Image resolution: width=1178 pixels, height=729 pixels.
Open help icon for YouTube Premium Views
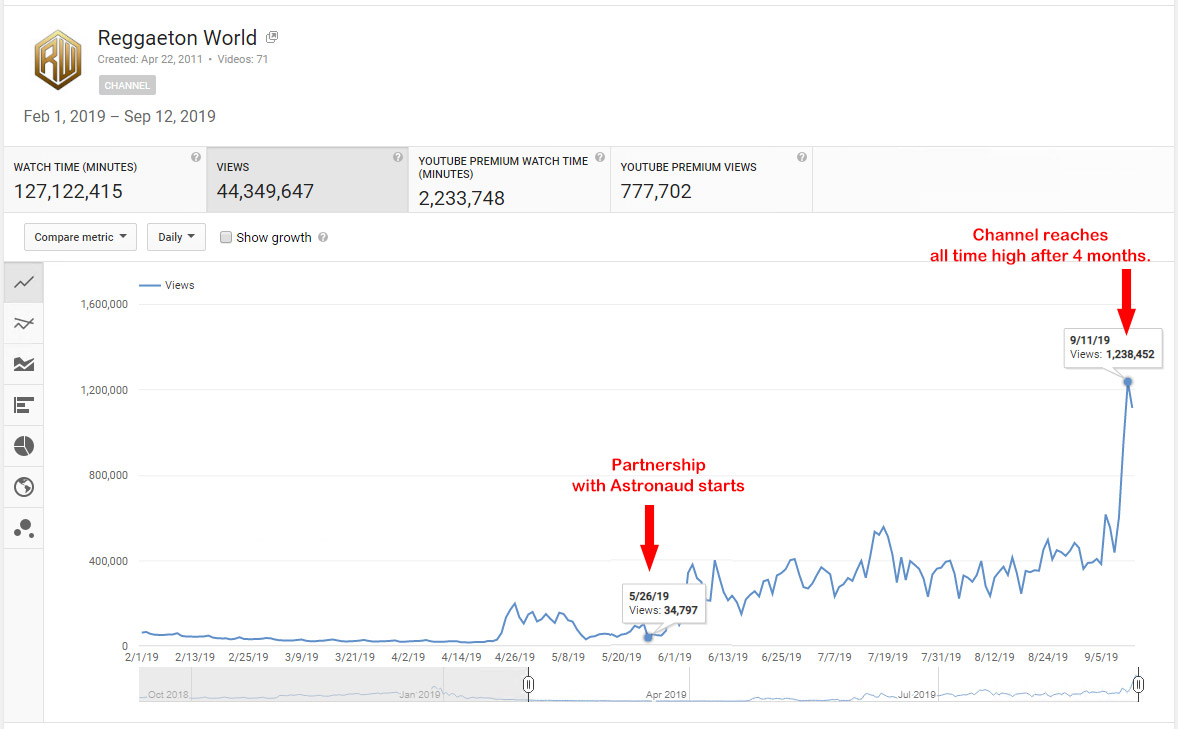point(802,157)
